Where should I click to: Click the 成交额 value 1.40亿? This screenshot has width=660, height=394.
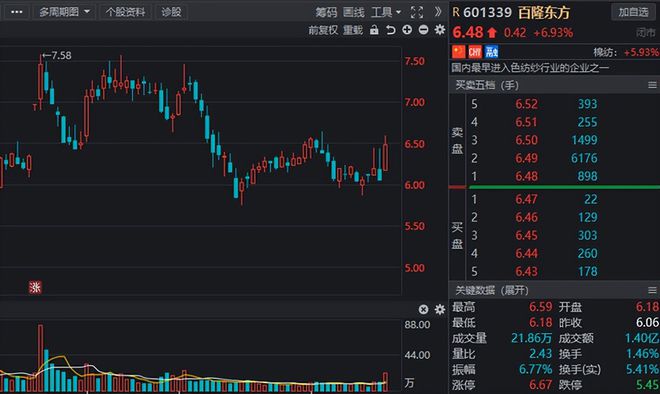tap(642, 338)
